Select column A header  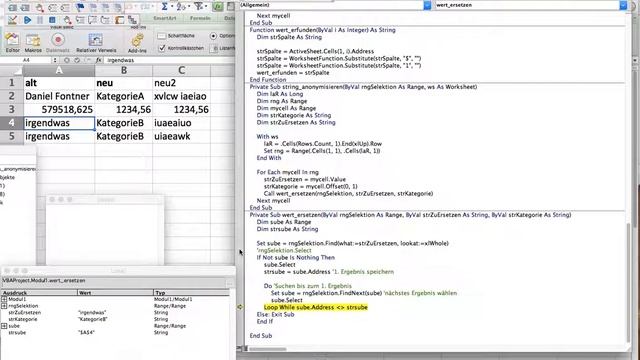59,70
